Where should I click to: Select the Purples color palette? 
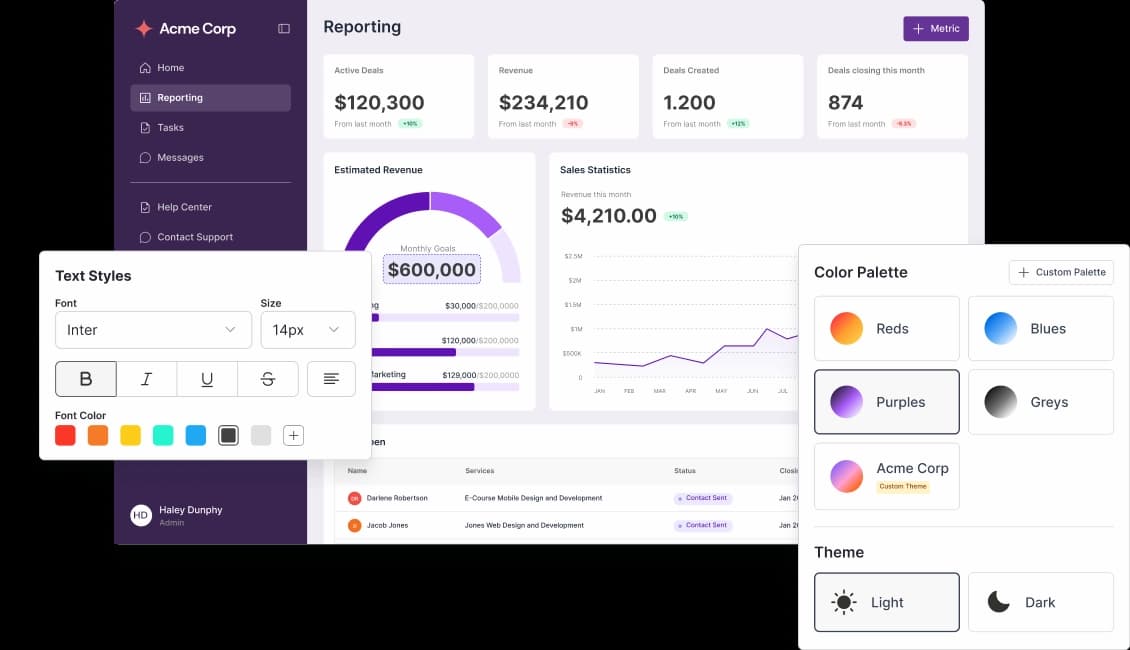[887, 402]
